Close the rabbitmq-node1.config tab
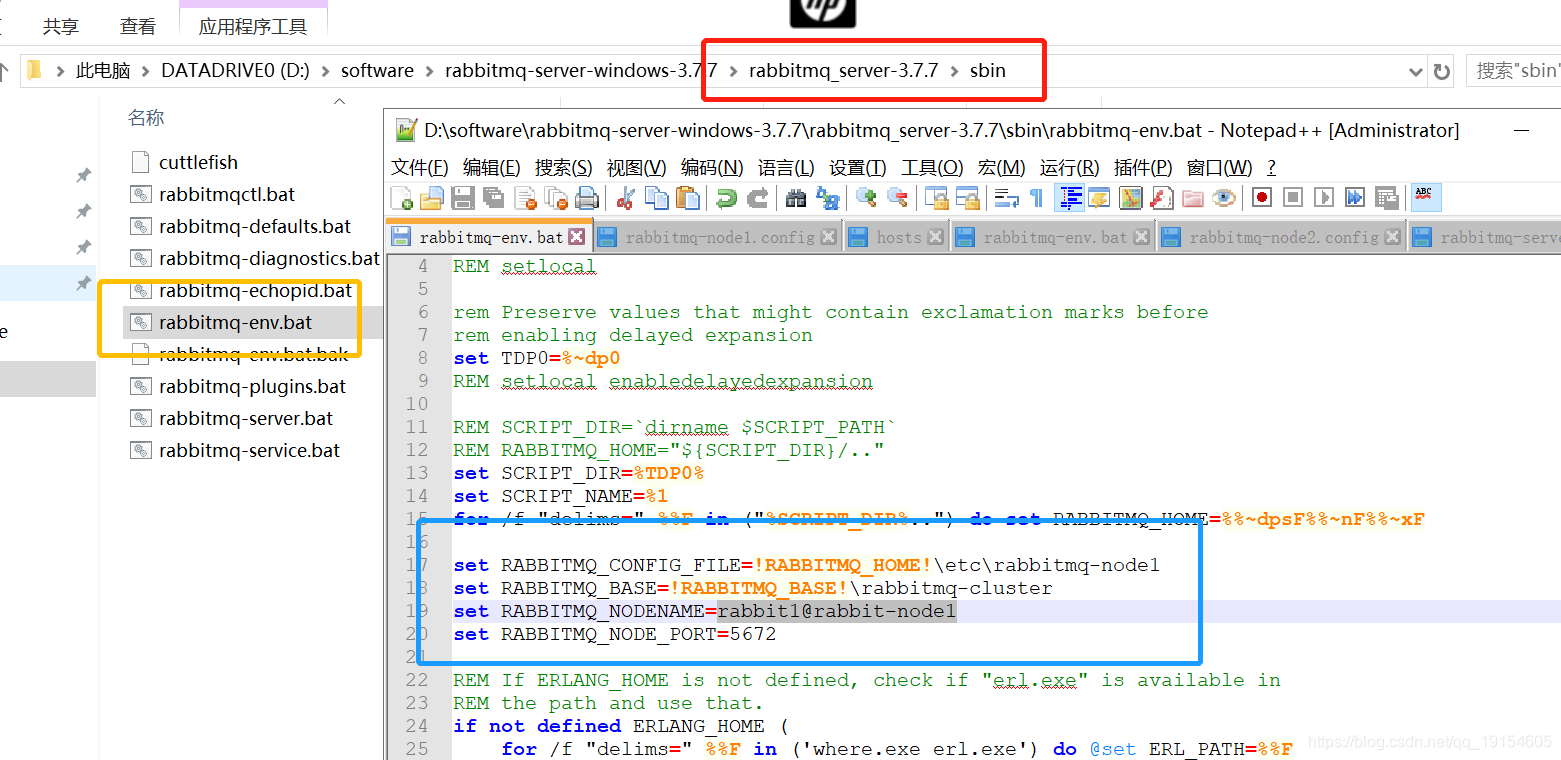The height and width of the screenshot is (760, 1561). tap(828, 237)
